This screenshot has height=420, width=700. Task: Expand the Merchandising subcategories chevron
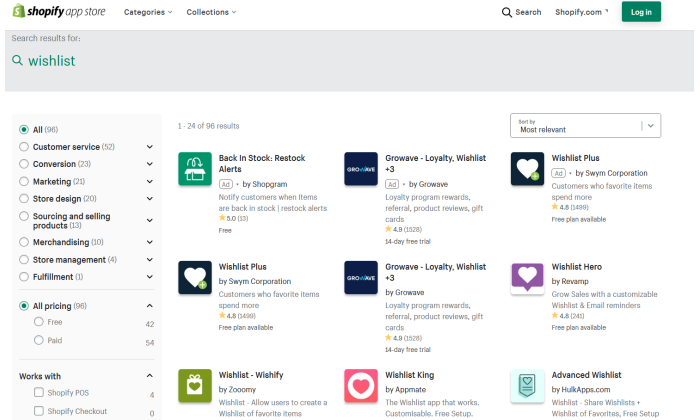(x=150, y=242)
